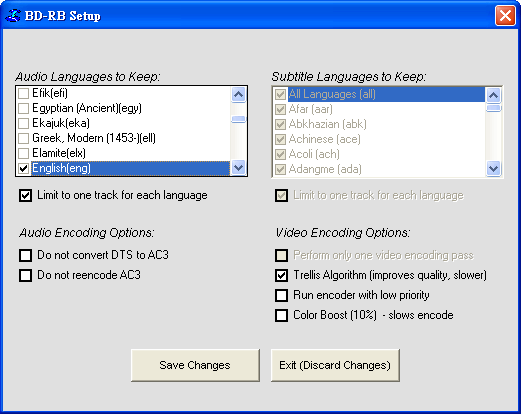Select the Efik(efi) list row text

click(50, 93)
